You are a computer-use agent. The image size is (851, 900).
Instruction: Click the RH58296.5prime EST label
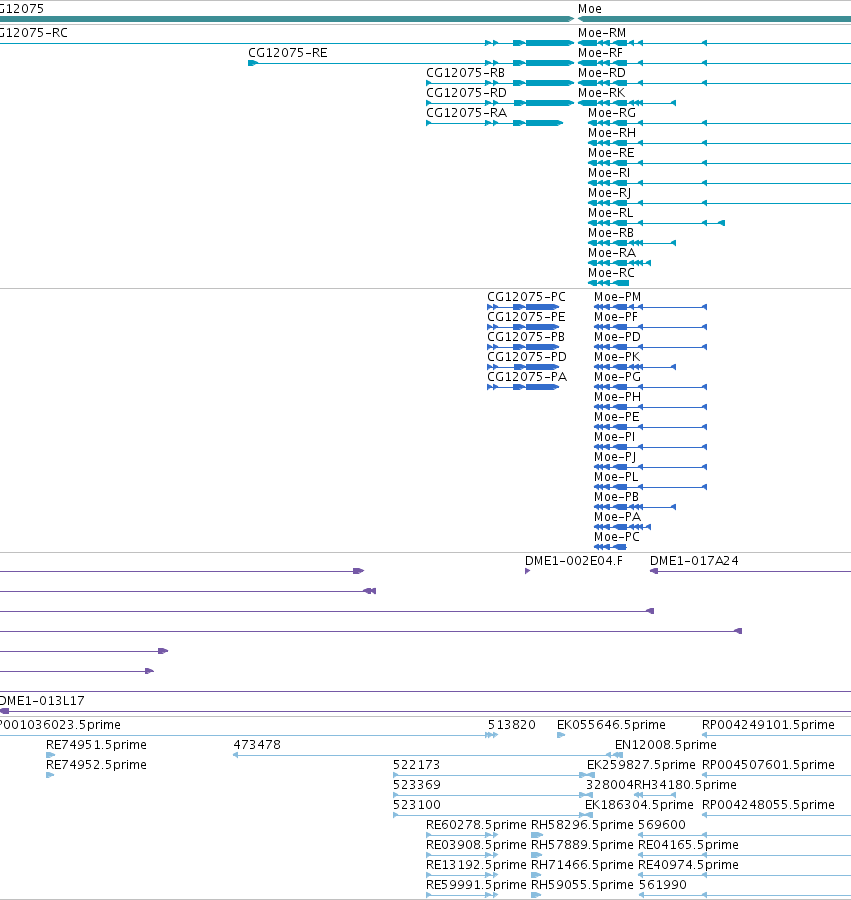tap(582, 825)
